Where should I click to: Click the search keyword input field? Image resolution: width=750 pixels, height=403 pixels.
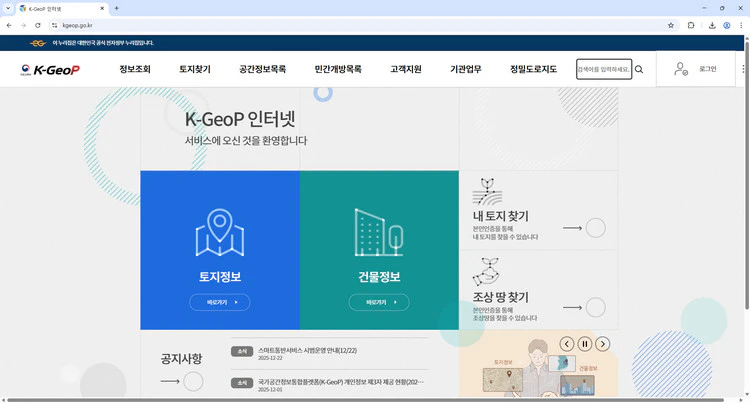click(604, 69)
